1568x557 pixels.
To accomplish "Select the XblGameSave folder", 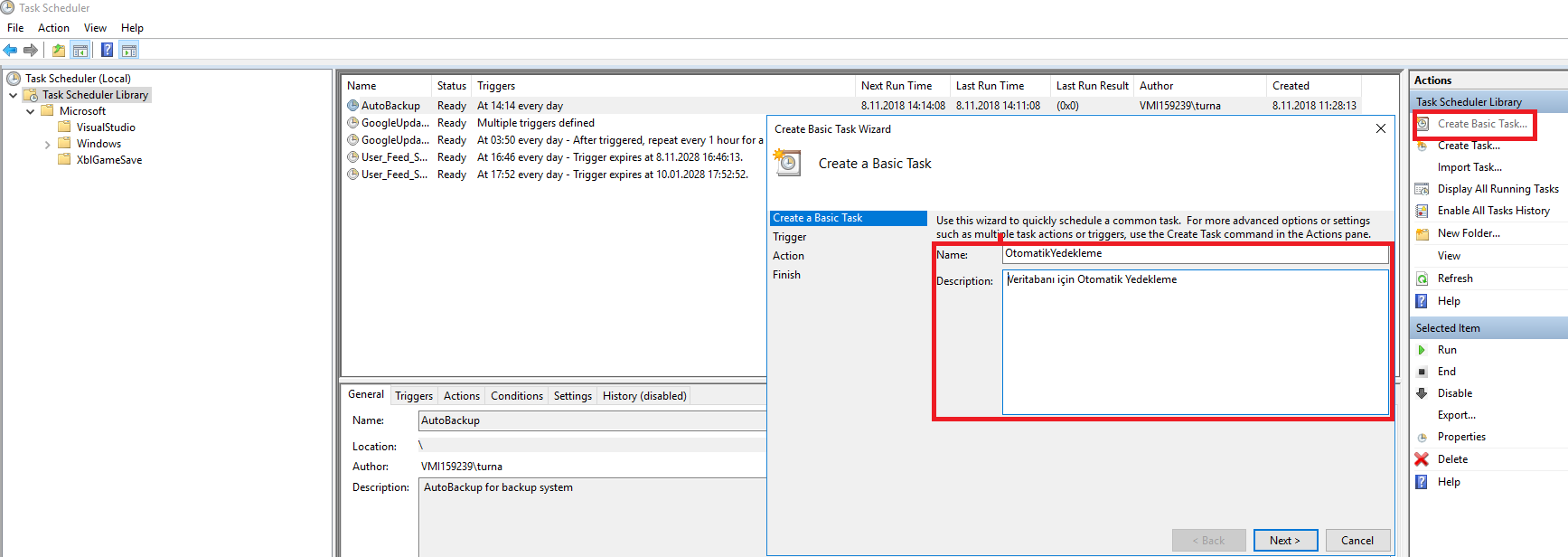I will [x=108, y=160].
